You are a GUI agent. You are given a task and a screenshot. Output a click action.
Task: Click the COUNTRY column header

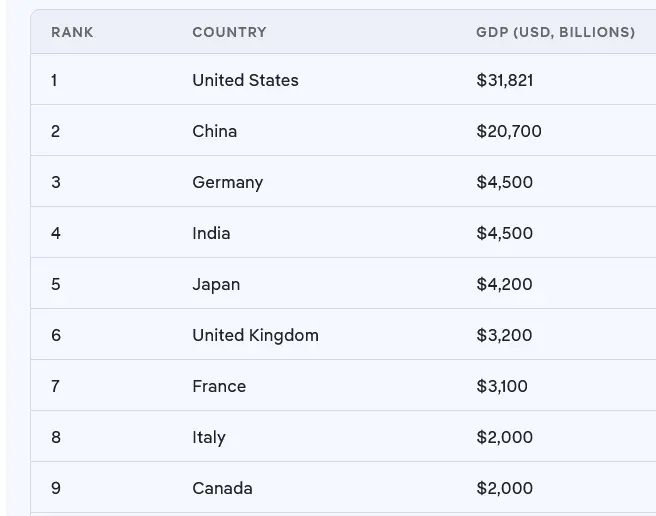(229, 32)
